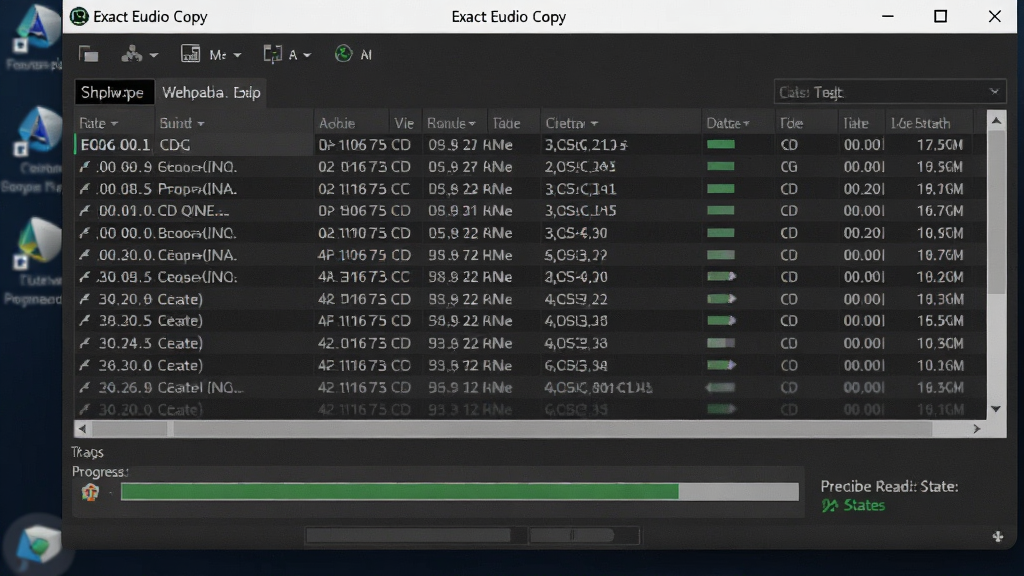Click the track icon of row 26.30.0
The height and width of the screenshot is (576, 1024).
(84, 366)
